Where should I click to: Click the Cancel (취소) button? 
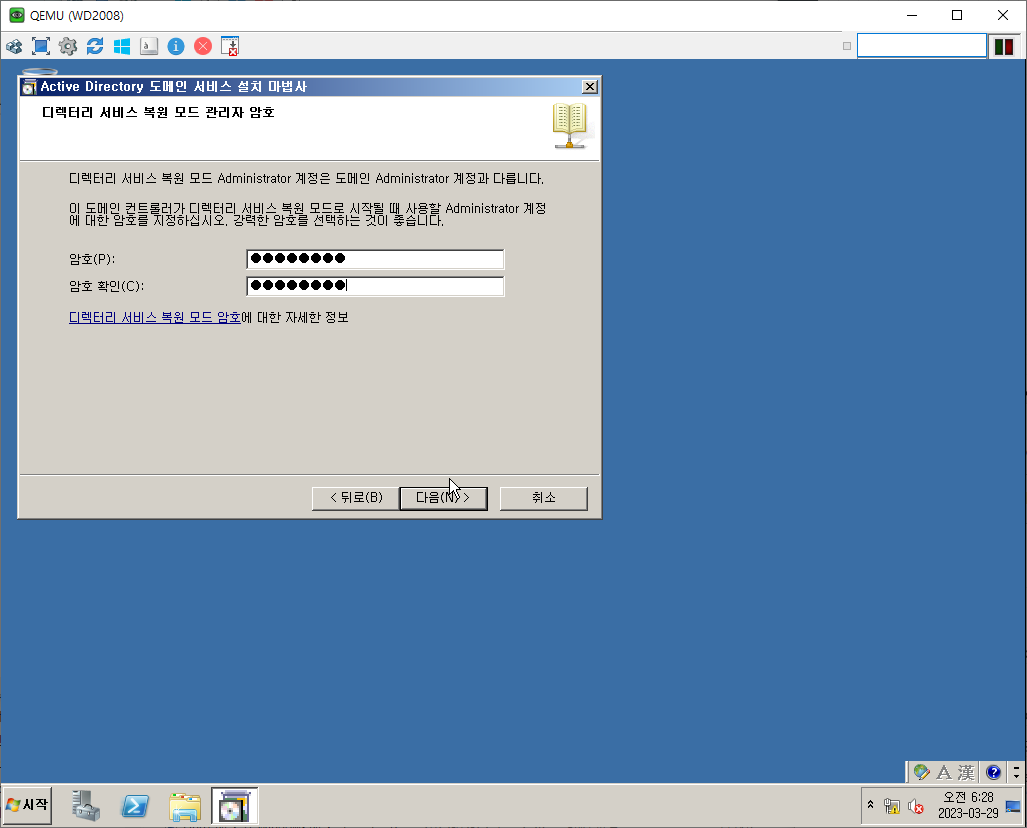click(x=544, y=498)
